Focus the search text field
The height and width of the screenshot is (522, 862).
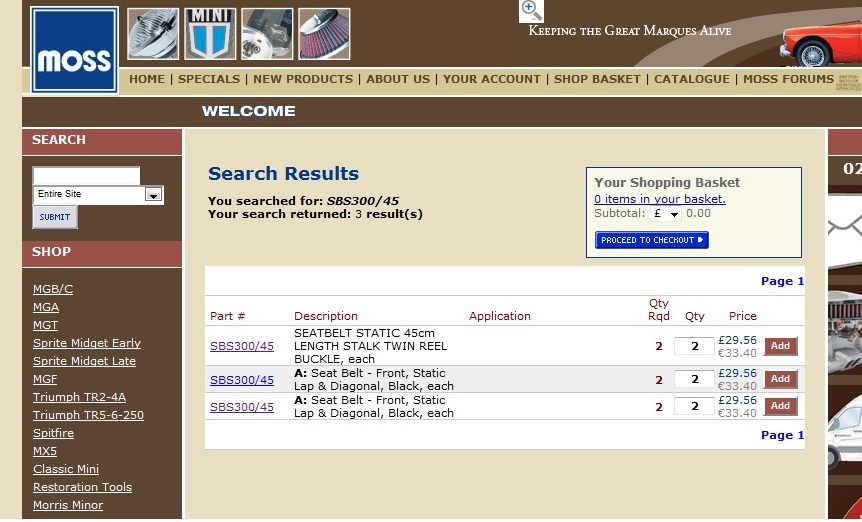point(86,176)
